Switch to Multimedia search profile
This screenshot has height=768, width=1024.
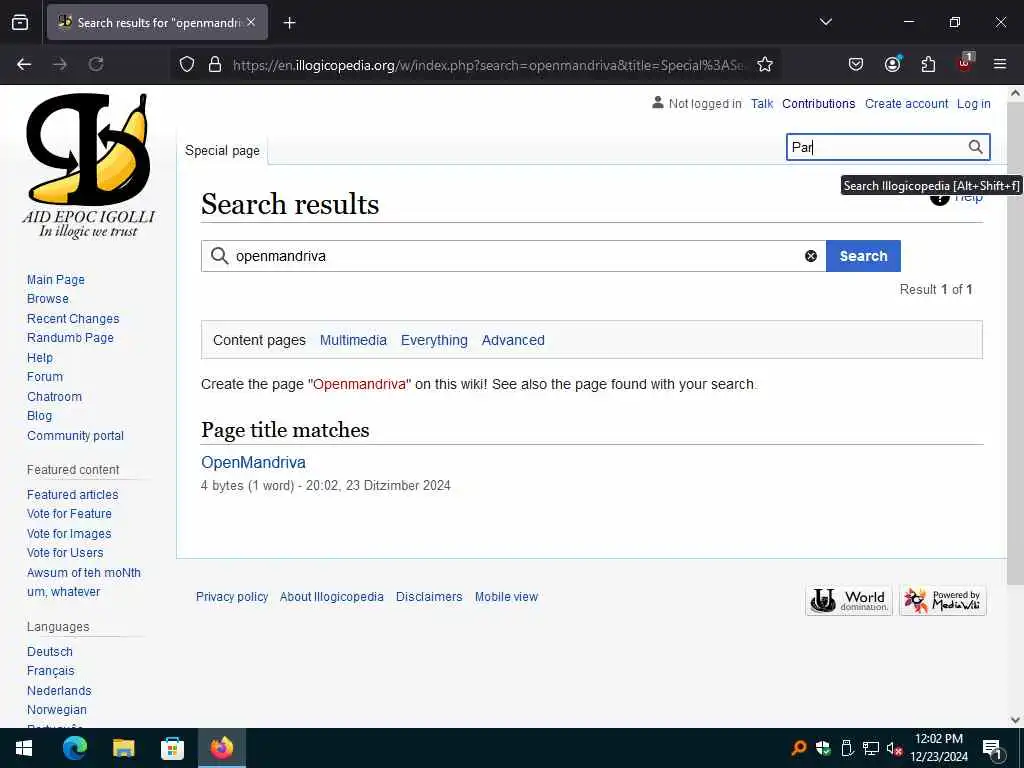(x=353, y=340)
